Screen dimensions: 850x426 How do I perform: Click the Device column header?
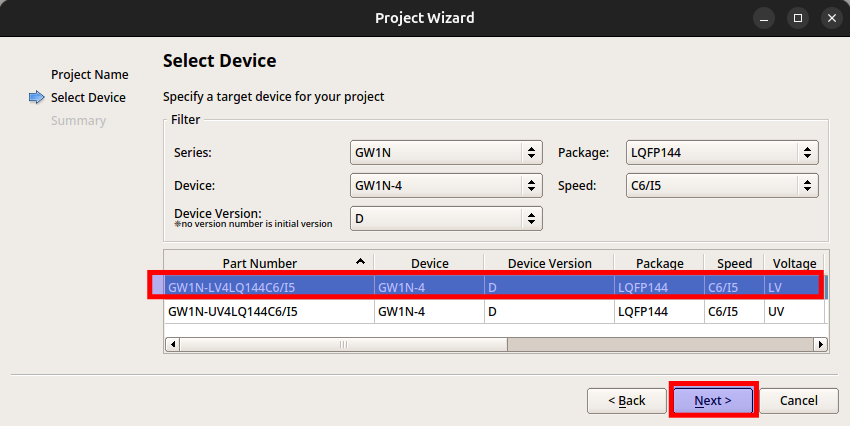(x=429, y=263)
